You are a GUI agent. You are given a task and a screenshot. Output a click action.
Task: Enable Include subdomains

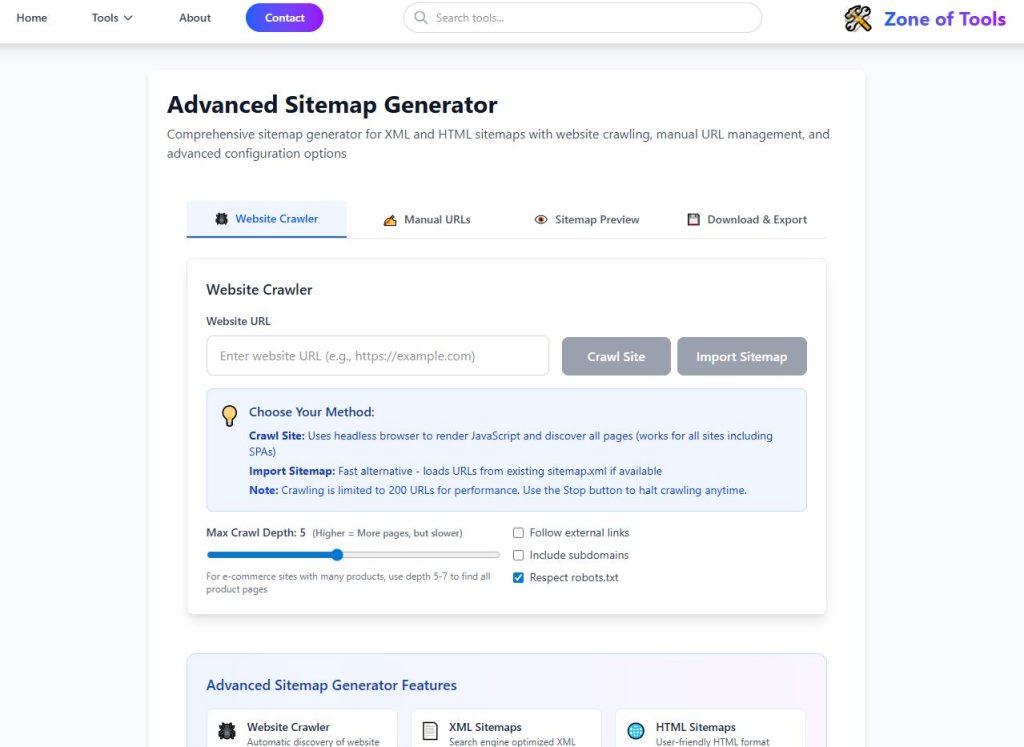tap(518, 555)
